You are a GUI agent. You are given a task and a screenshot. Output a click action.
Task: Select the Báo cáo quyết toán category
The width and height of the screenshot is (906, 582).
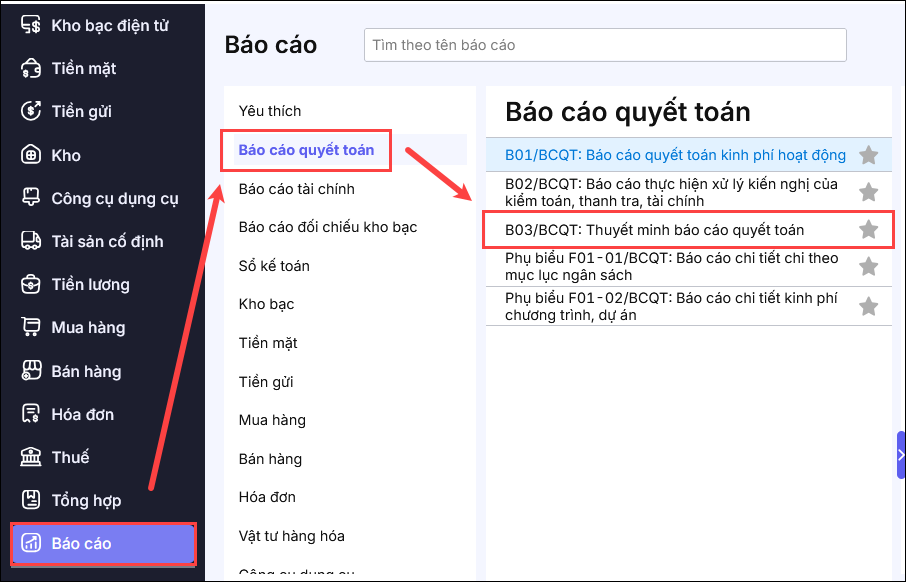pos(306,150)
